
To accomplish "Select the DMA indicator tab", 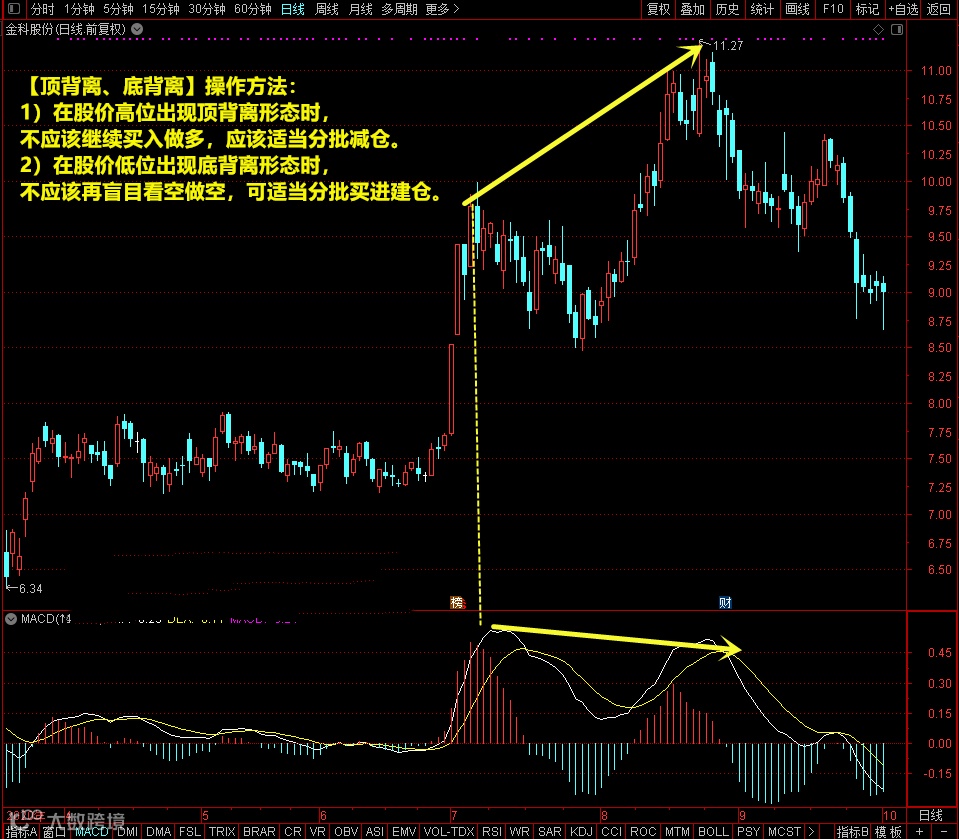I will point(158,832).
